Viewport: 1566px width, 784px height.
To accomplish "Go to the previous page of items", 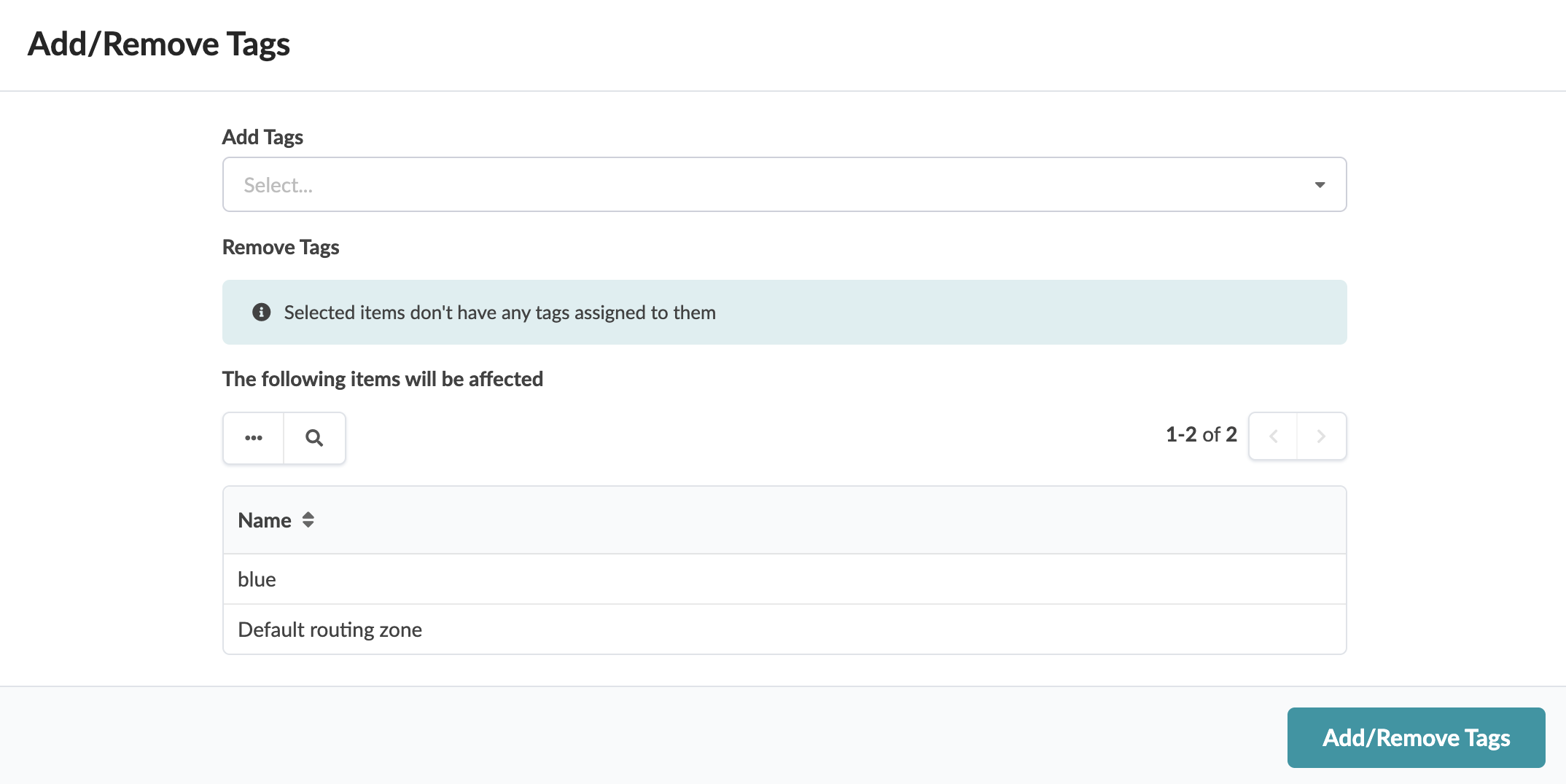I will click(1273, 436).
